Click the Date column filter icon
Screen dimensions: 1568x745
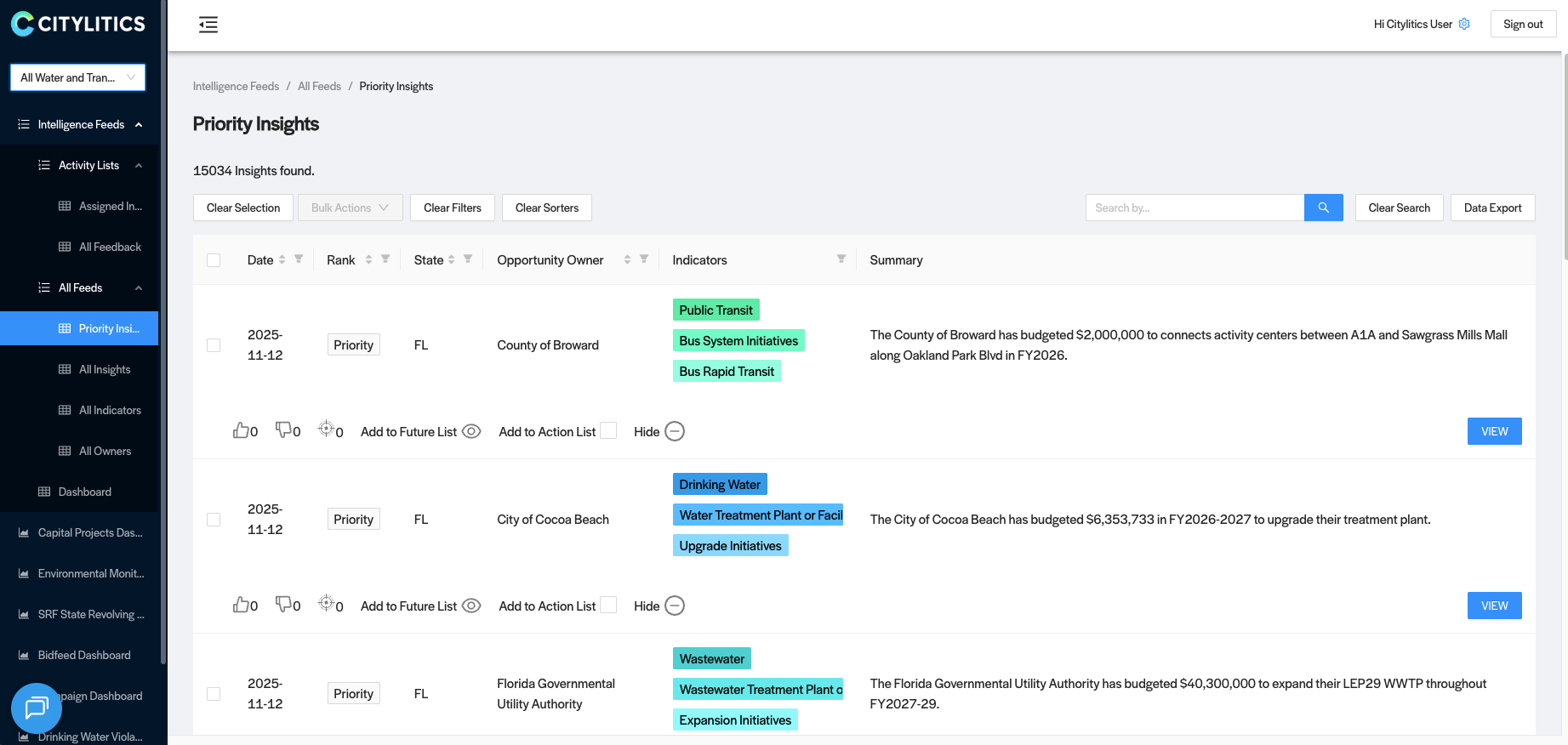tap(299, 259)
